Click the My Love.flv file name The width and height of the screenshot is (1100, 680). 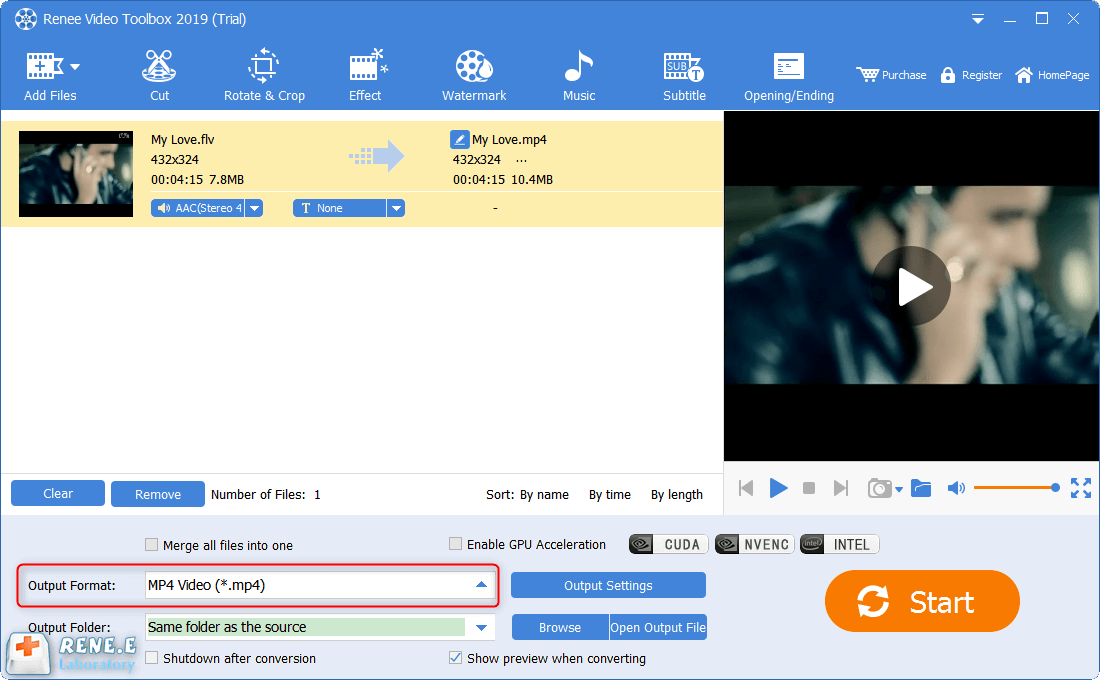[x=182, y=140]
